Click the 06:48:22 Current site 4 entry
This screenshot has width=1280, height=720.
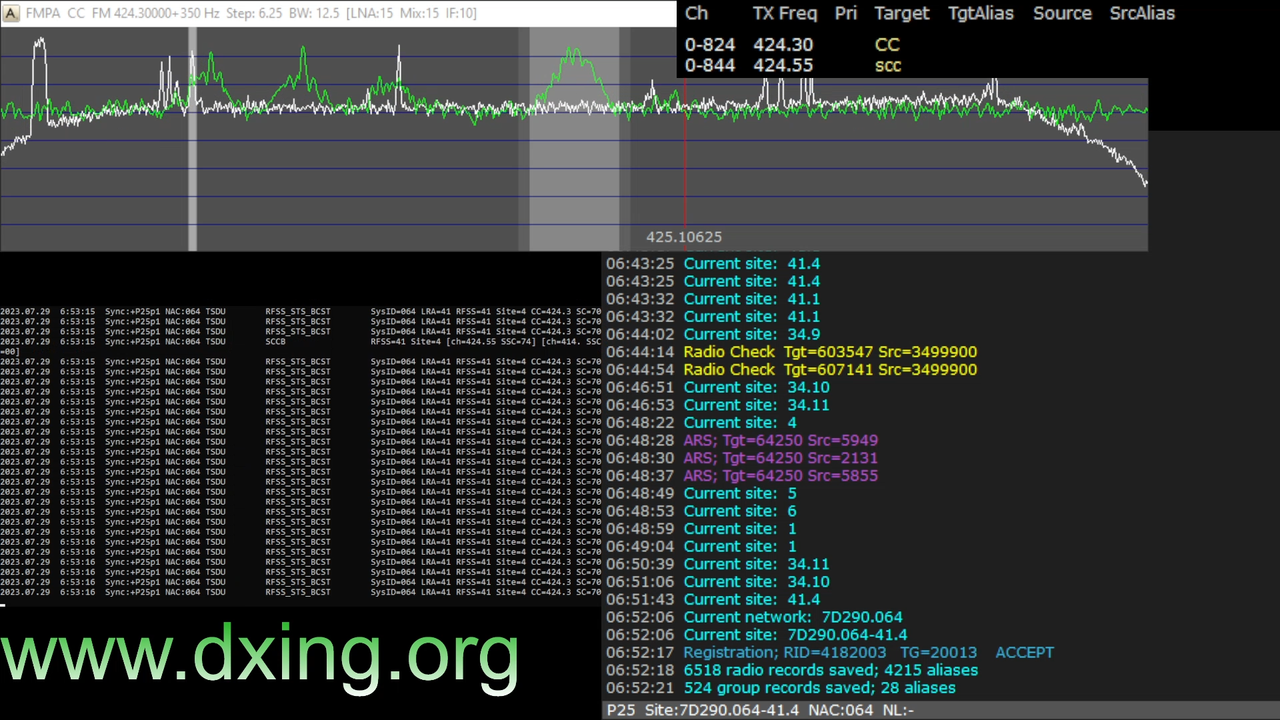[x=701, y=423]
